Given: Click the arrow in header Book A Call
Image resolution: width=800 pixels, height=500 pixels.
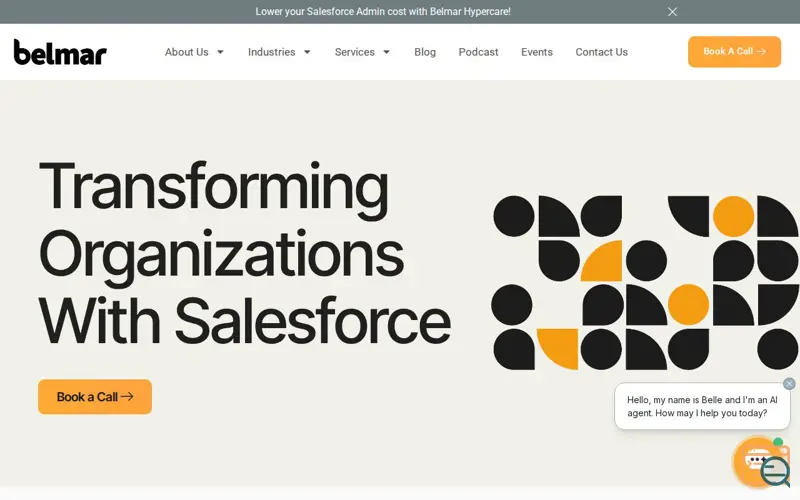Looking at the screenshot, I should pos(761,52).
